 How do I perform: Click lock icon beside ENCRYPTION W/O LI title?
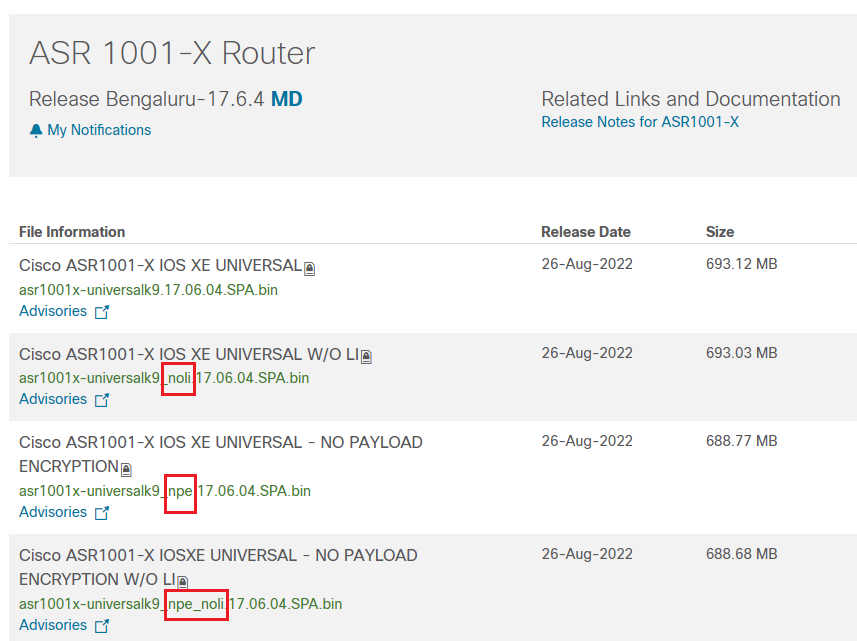click(183, 582)
